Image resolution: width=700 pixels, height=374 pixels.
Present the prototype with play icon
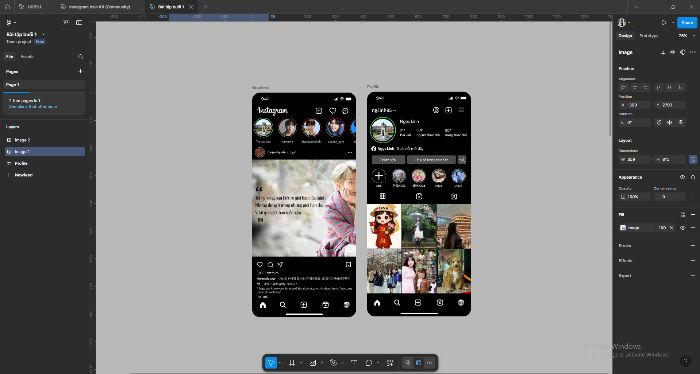[x=664, y=22]
